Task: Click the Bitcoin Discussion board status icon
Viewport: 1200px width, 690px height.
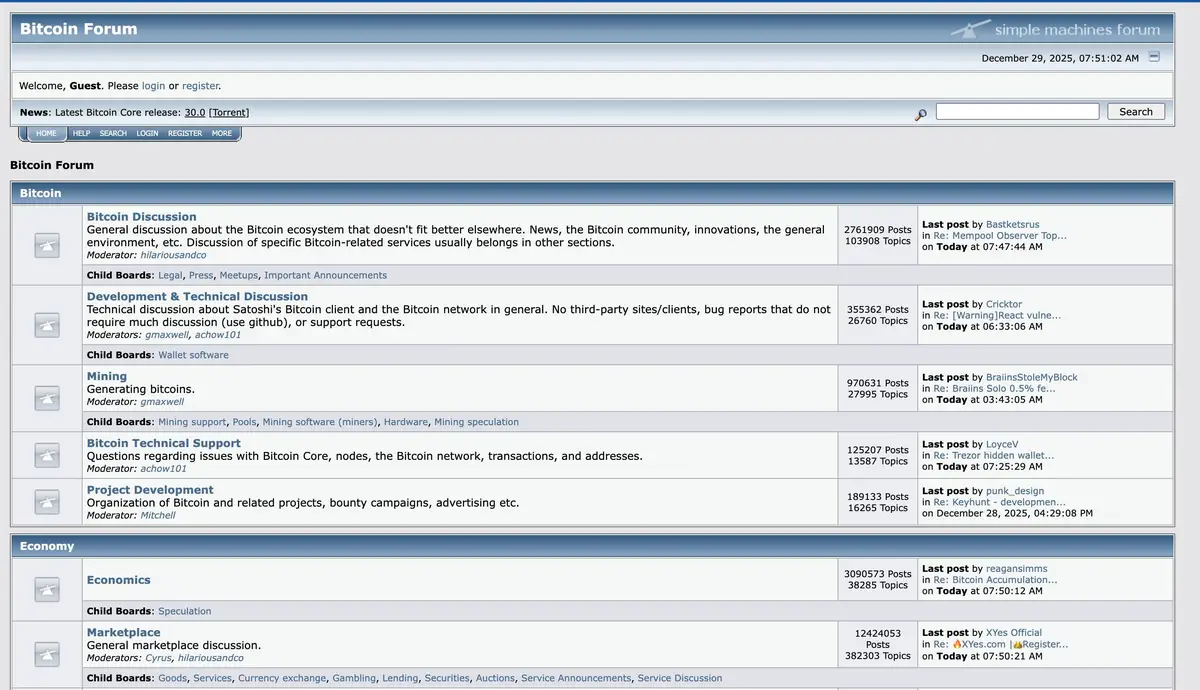Action: point(47,245)
